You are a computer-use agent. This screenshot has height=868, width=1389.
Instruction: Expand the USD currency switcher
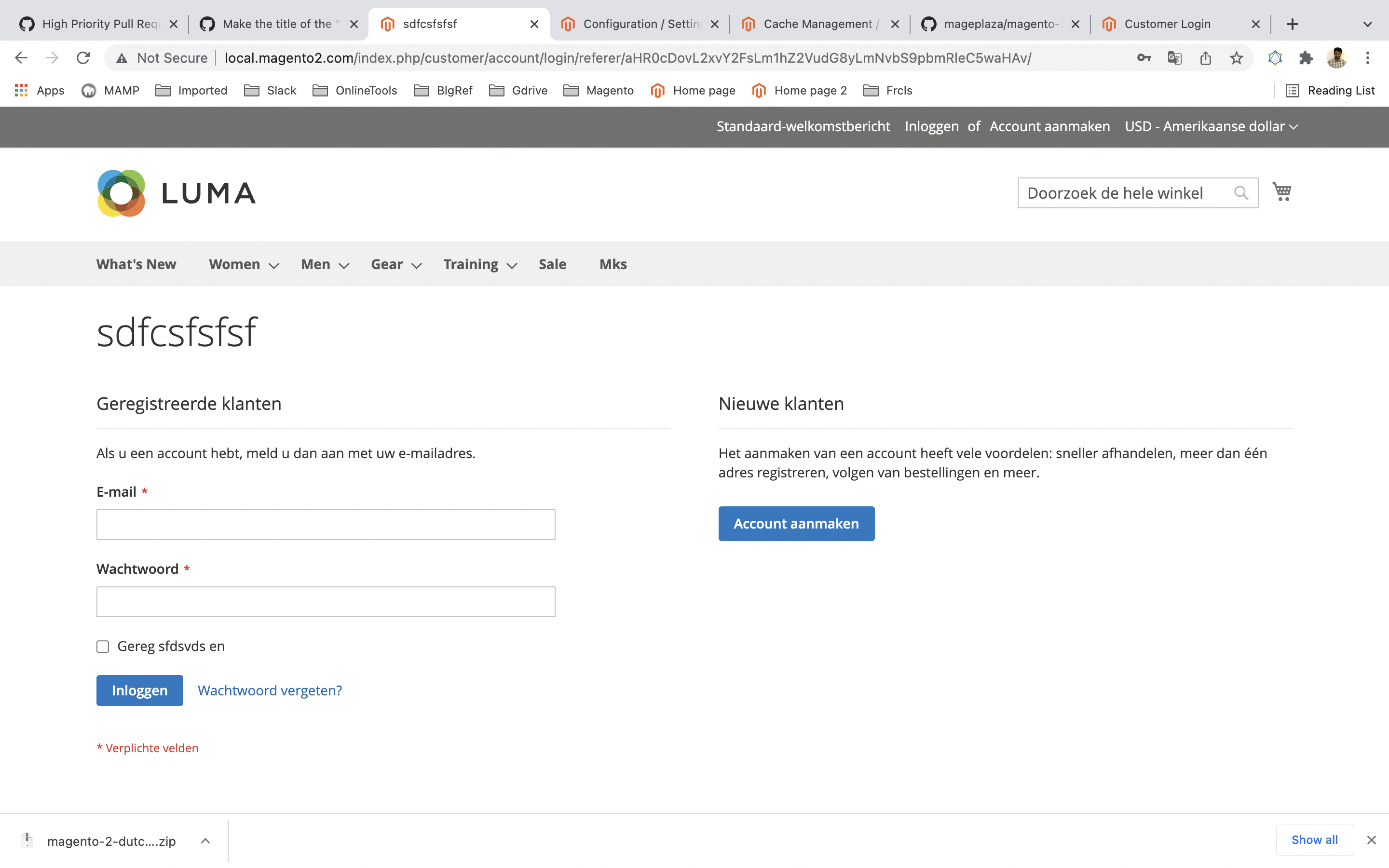1211,126
